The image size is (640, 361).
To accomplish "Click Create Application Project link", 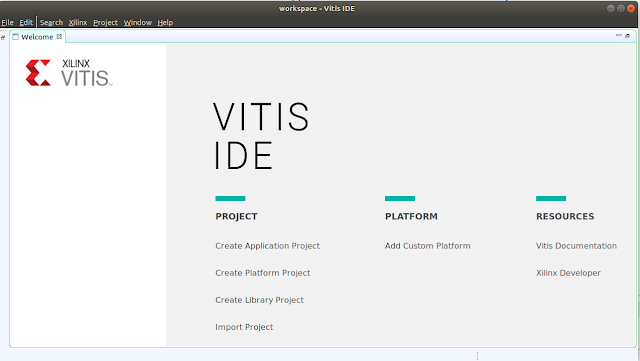I will [x=267, y=246].
